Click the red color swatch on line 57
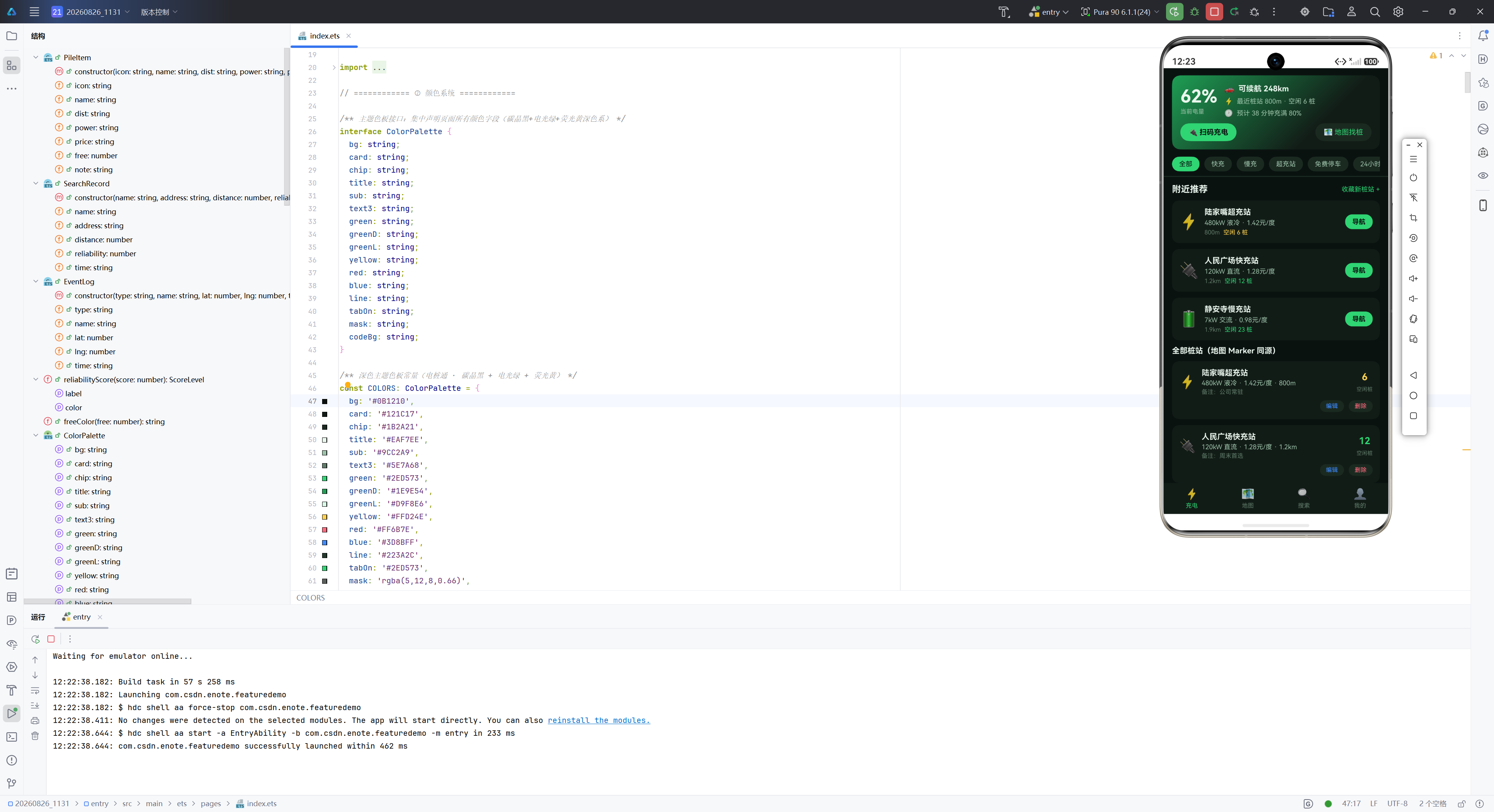The image size is (1494, 812). tap(325, 530)
